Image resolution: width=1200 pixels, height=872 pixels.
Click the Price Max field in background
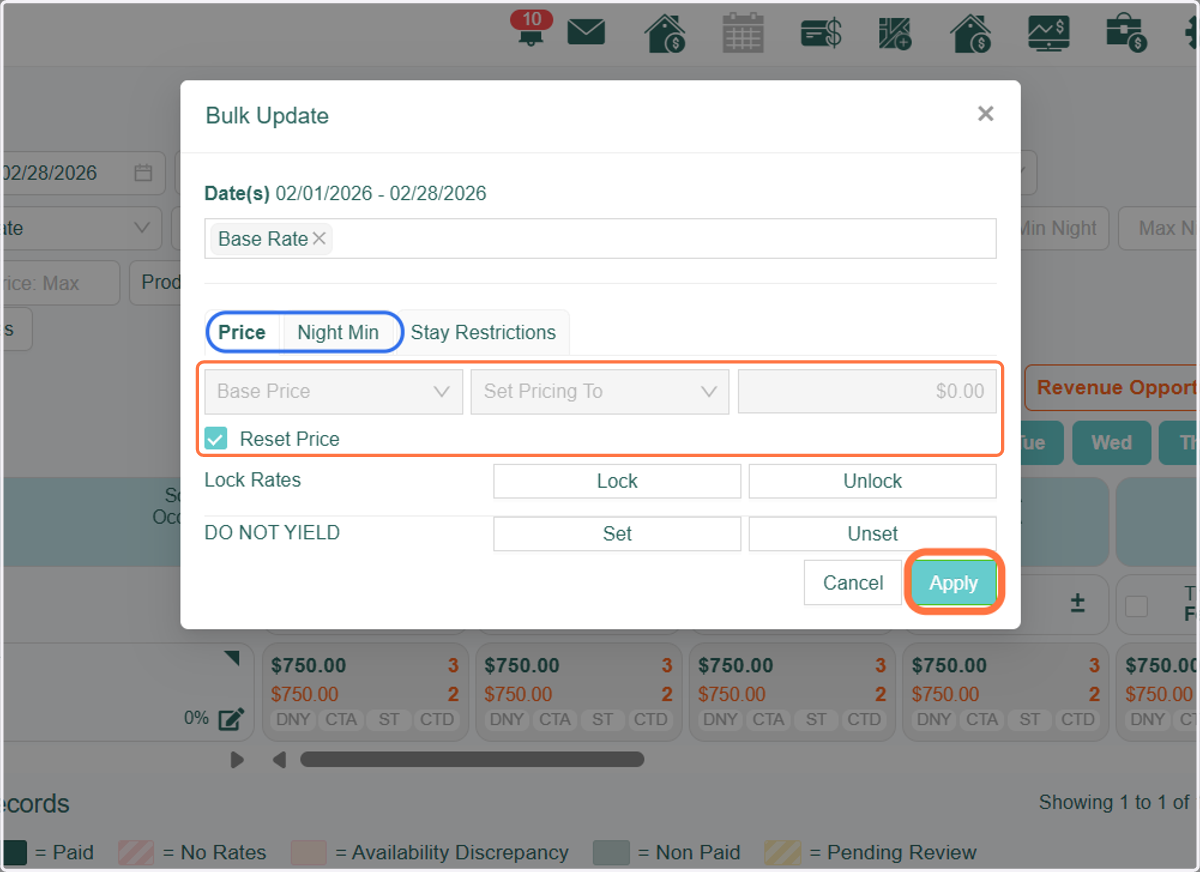click(60, 283)
